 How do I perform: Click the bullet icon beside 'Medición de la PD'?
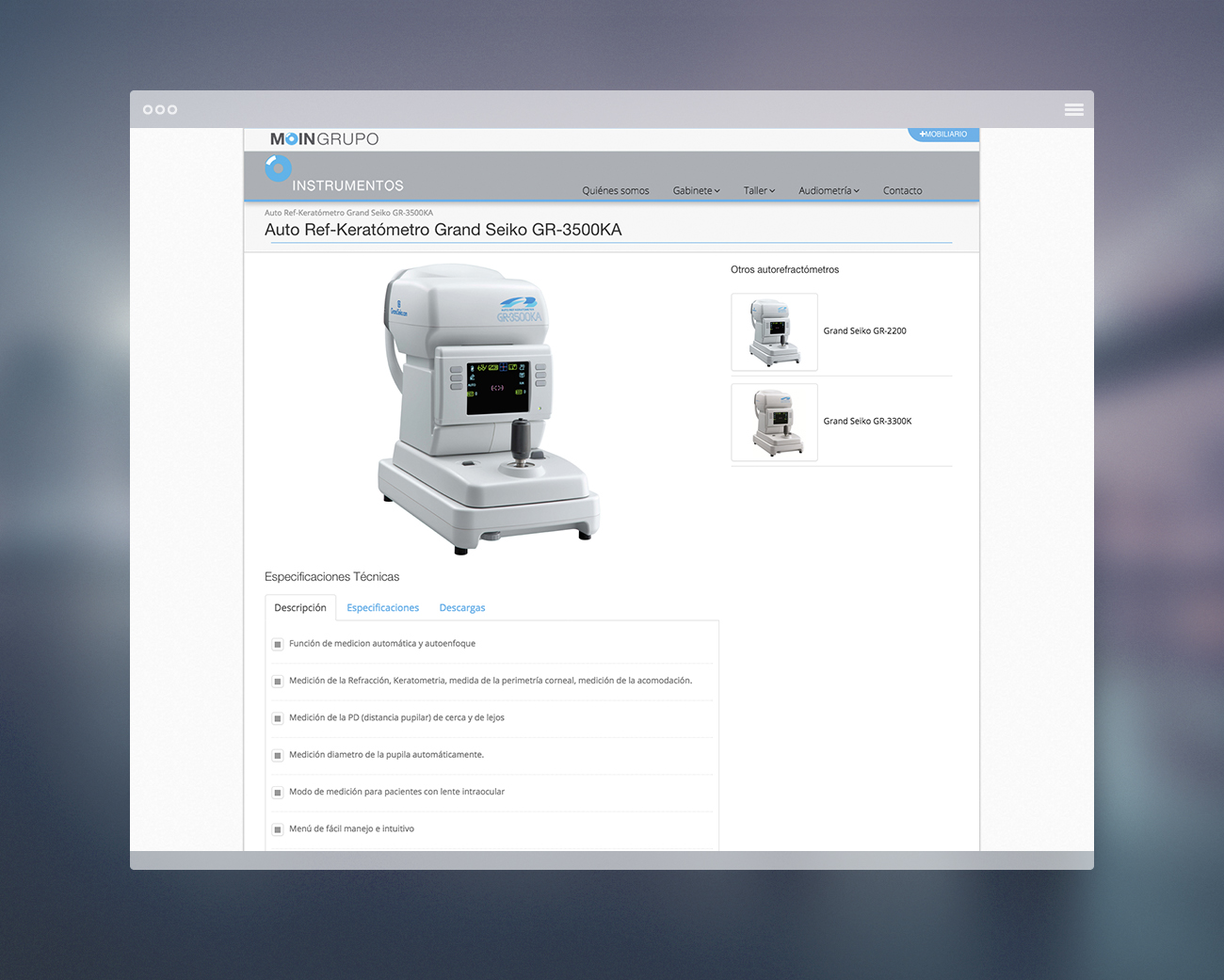click(278, 718)
